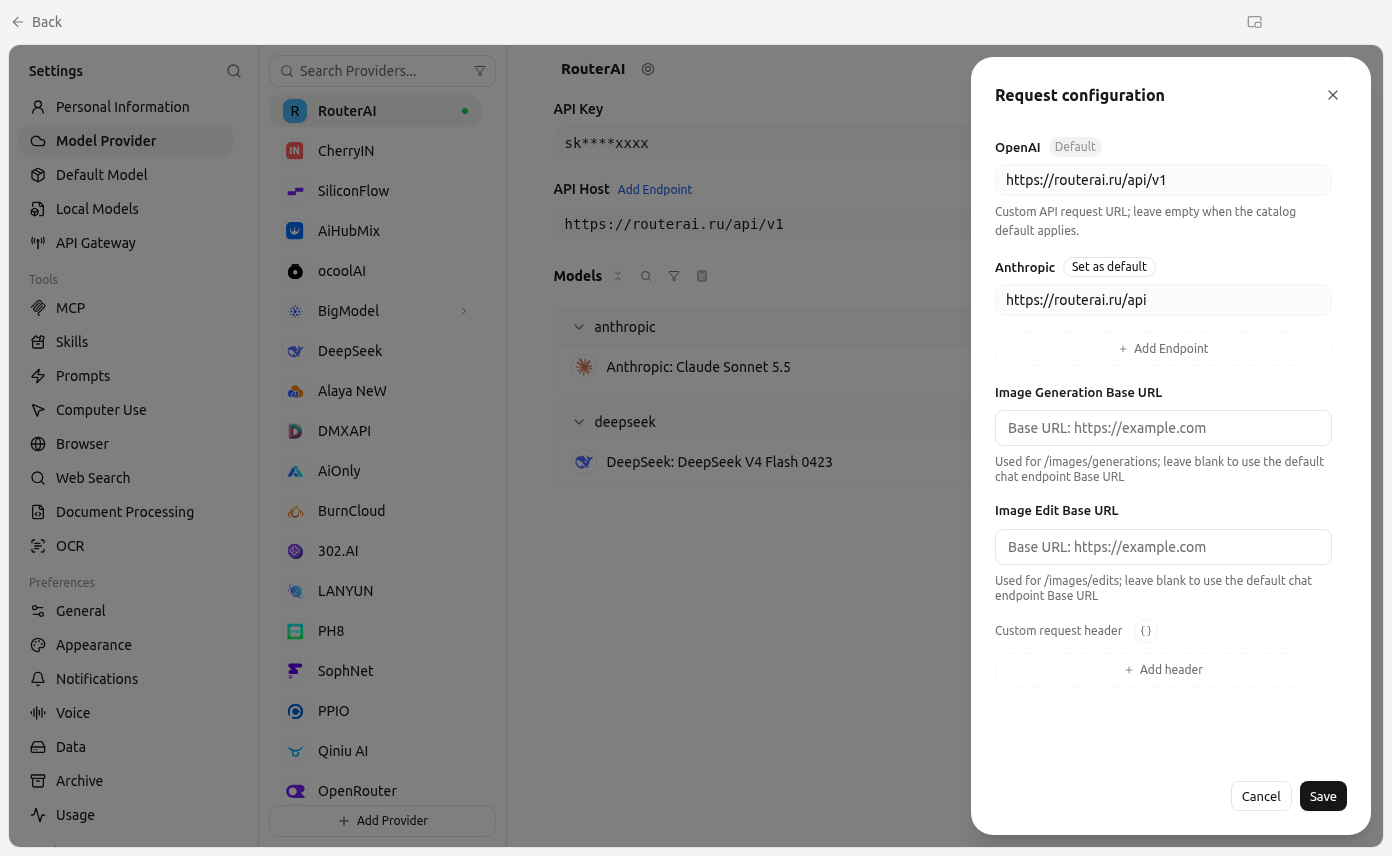Click the Image Edit Base URL field
This screenshot has height=856, width=1392.
[x=1163, y=547]
